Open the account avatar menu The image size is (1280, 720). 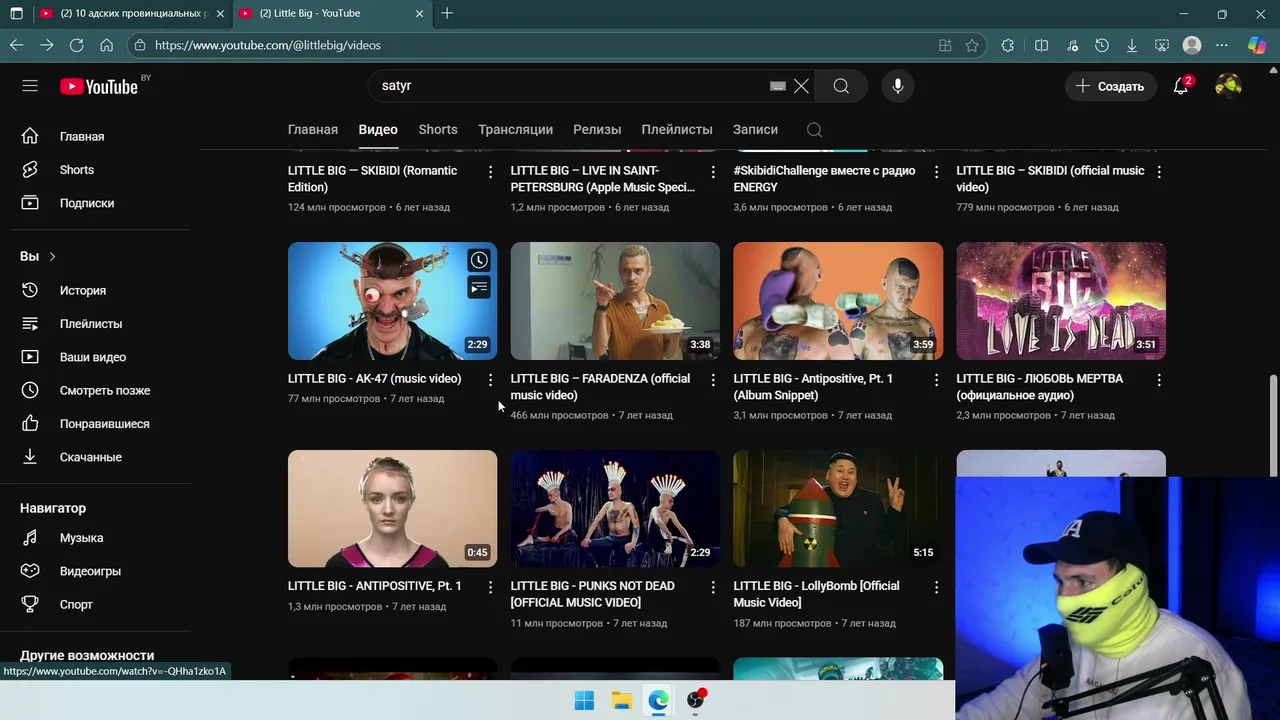pyautogui.click(x=1228, y=86)
